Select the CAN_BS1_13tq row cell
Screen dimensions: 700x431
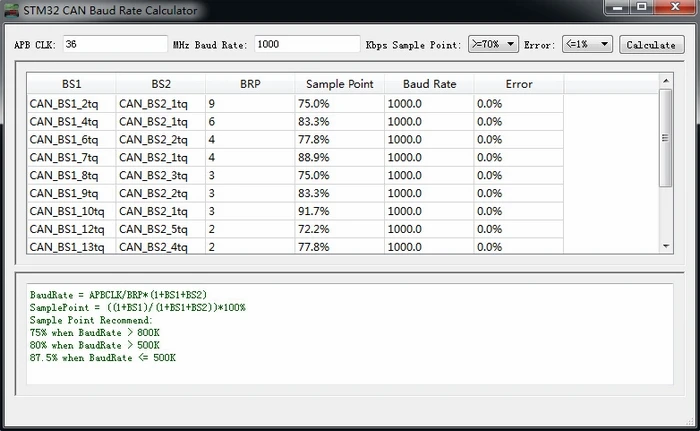click(x=71, y=246)
